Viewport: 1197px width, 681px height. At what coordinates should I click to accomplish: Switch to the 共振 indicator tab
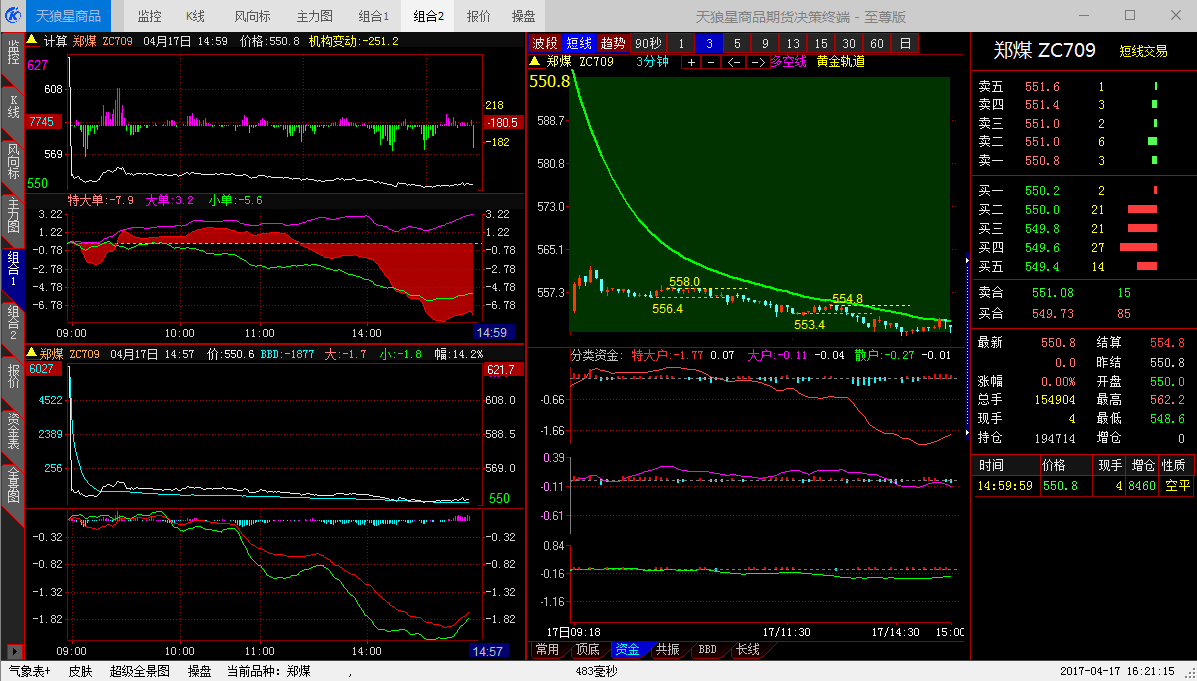pos(667,650)
